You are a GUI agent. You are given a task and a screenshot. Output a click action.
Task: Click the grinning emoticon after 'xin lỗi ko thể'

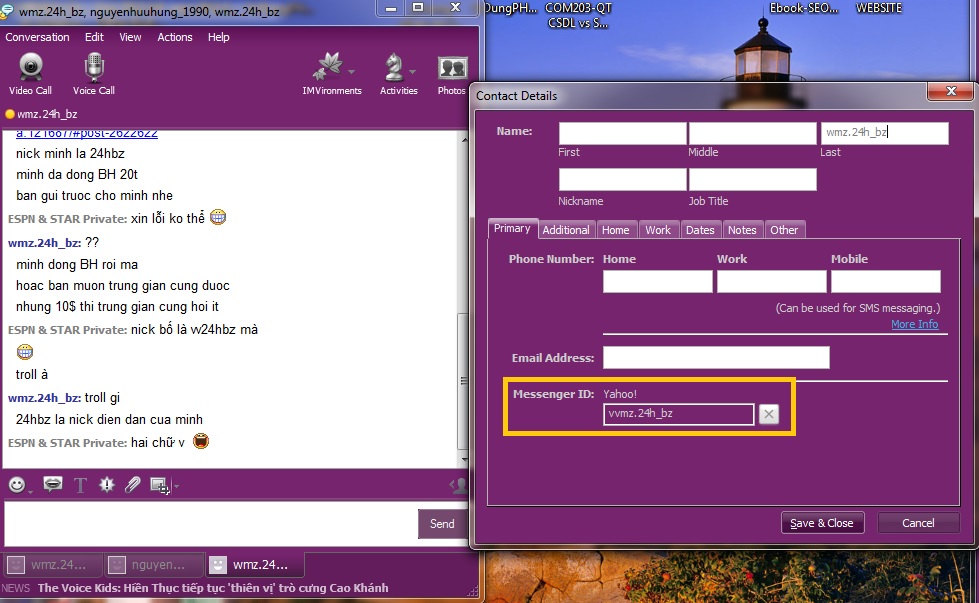(218, 217)
